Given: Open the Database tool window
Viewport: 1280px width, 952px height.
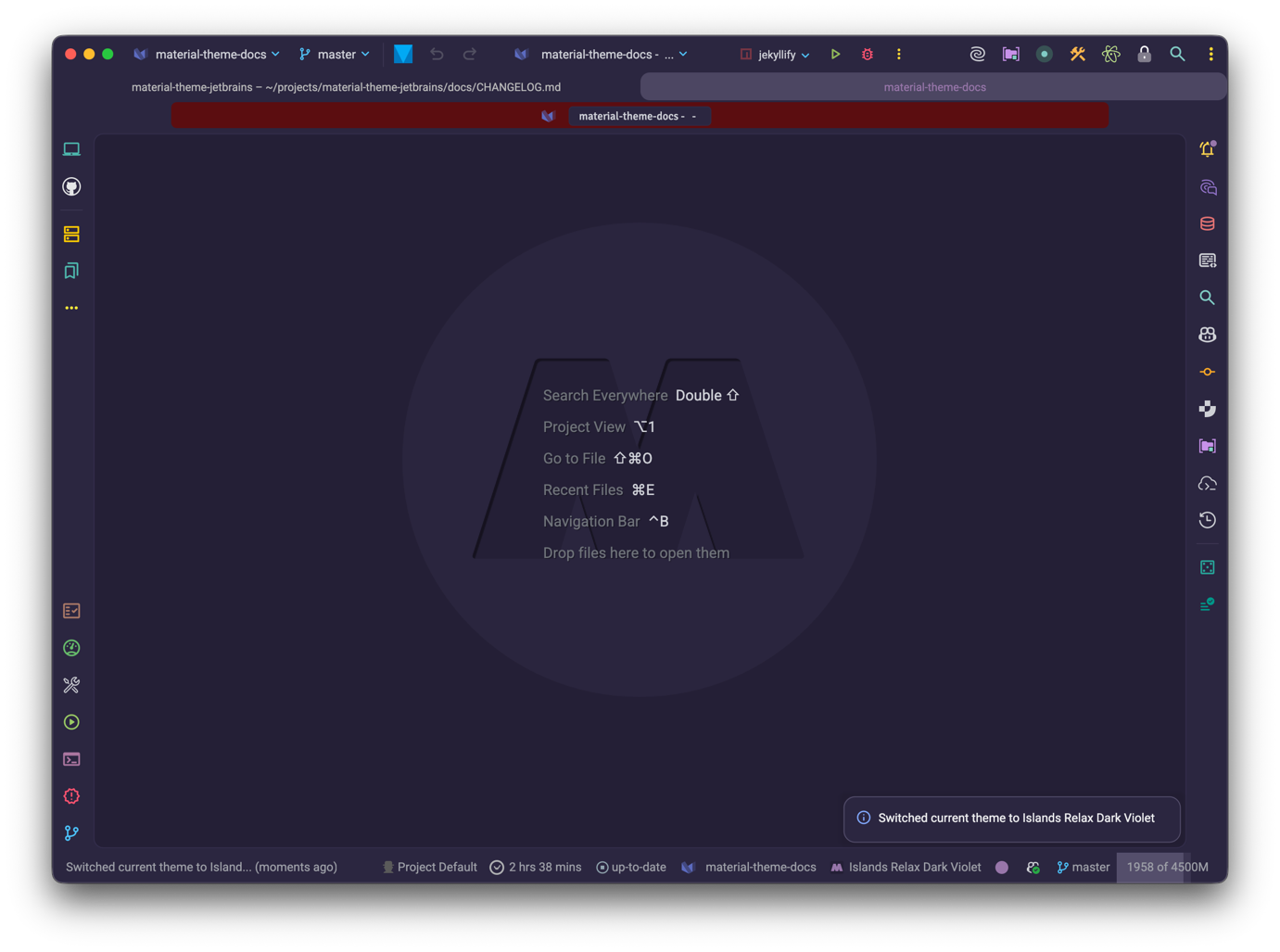Looking at the screenshot, I should click(x=1207, y=223).
